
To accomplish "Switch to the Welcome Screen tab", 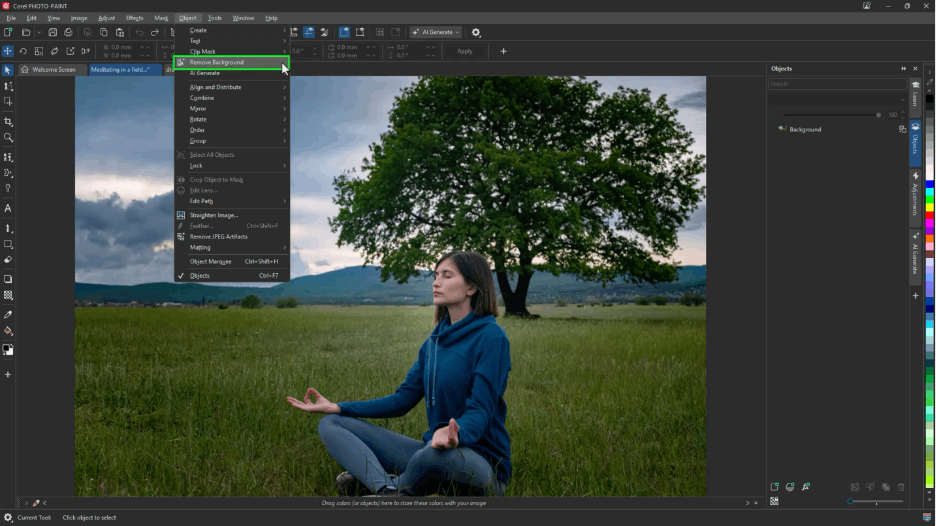I will click(x=52, y=70).
